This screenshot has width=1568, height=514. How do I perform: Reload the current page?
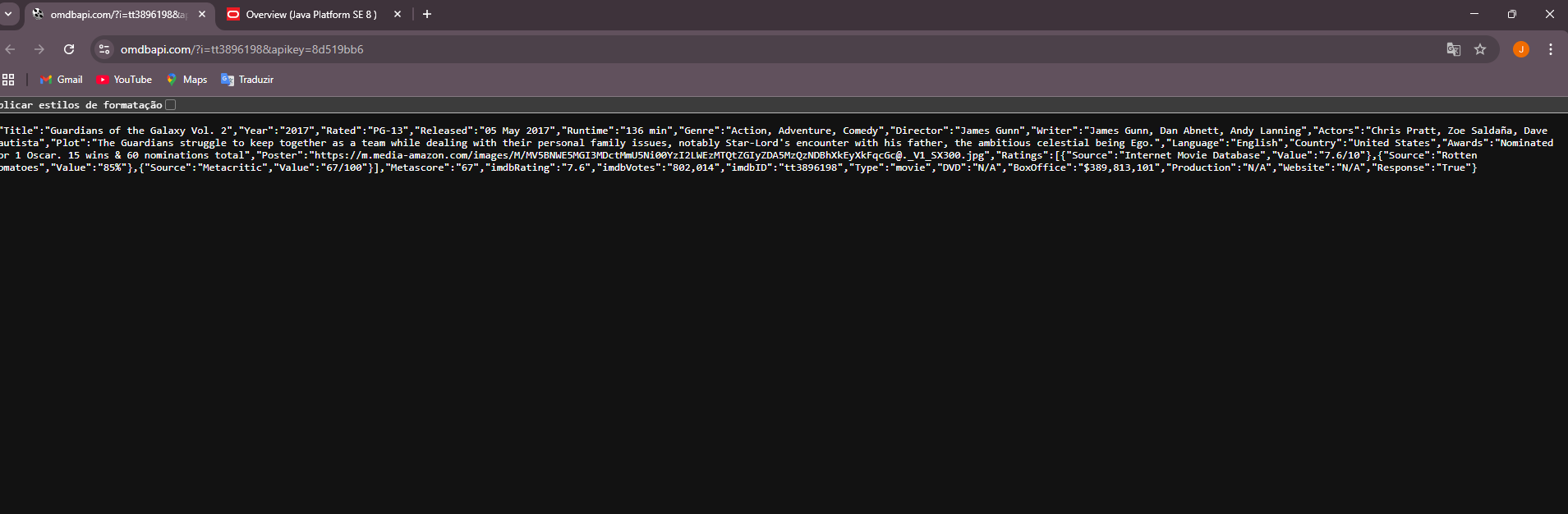click(x=69, y=49)
